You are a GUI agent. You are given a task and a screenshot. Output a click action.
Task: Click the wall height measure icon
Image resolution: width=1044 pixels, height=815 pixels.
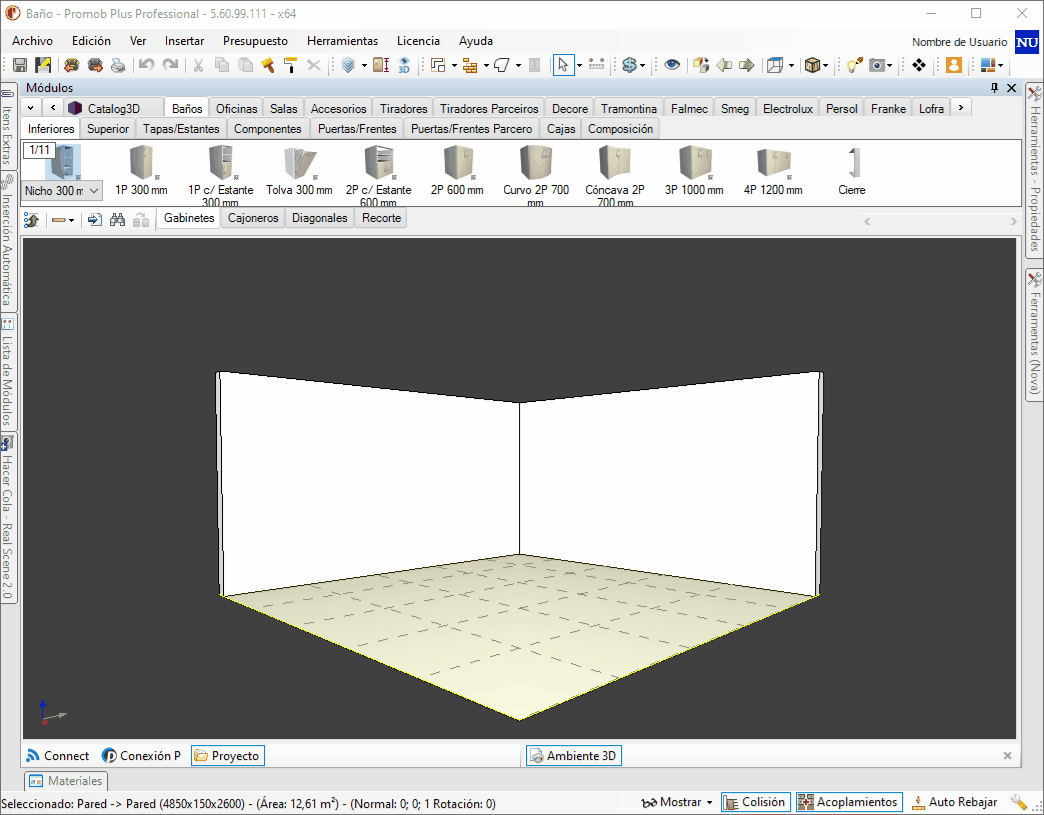coord(381,65)
